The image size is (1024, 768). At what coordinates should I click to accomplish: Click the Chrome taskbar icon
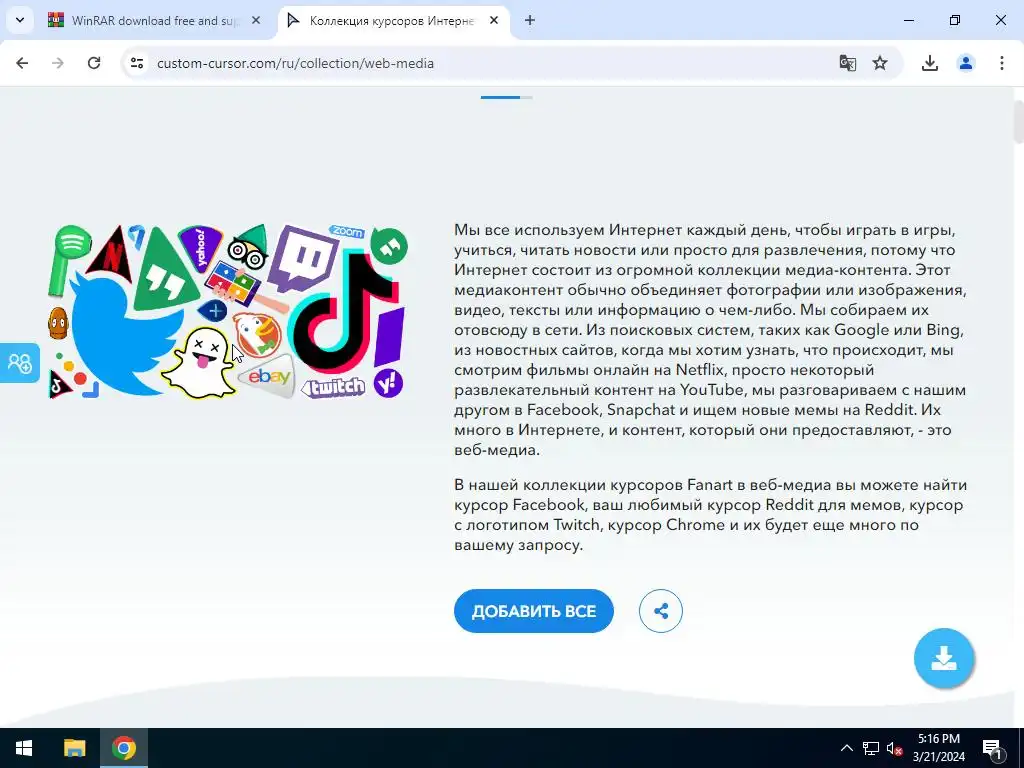click(124, 748)
